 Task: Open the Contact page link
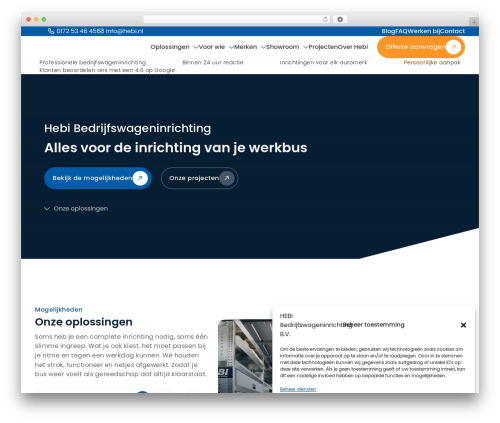(452, 31)
